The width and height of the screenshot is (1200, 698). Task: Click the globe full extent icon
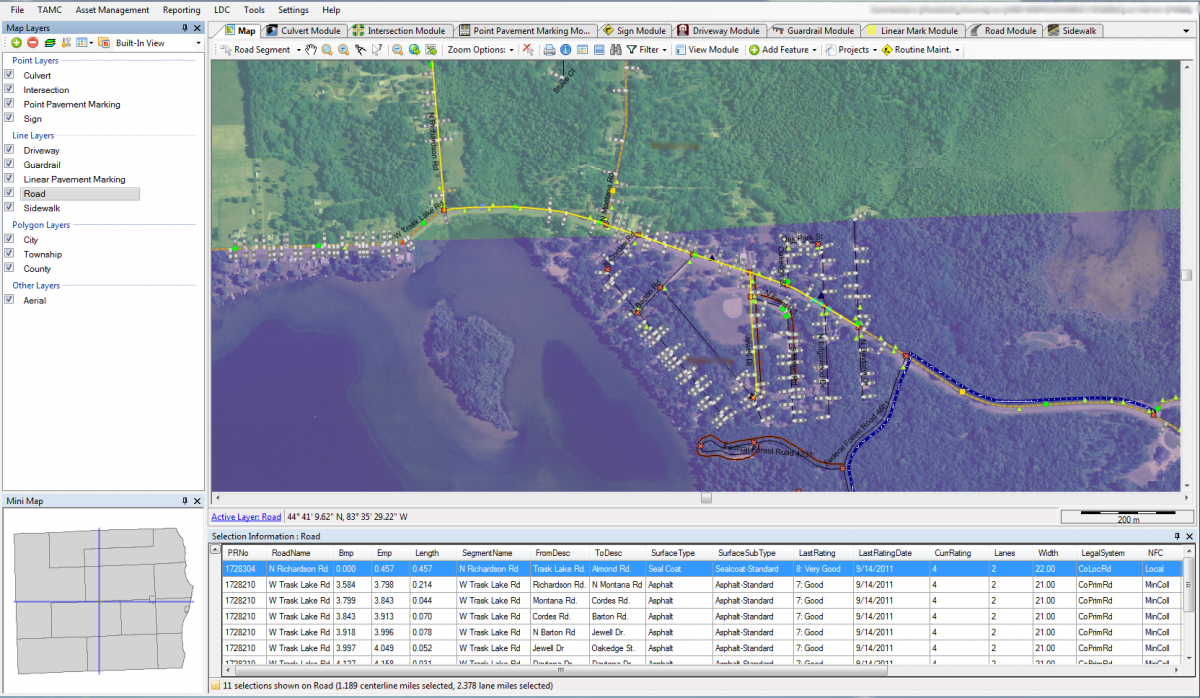(414, 49)
